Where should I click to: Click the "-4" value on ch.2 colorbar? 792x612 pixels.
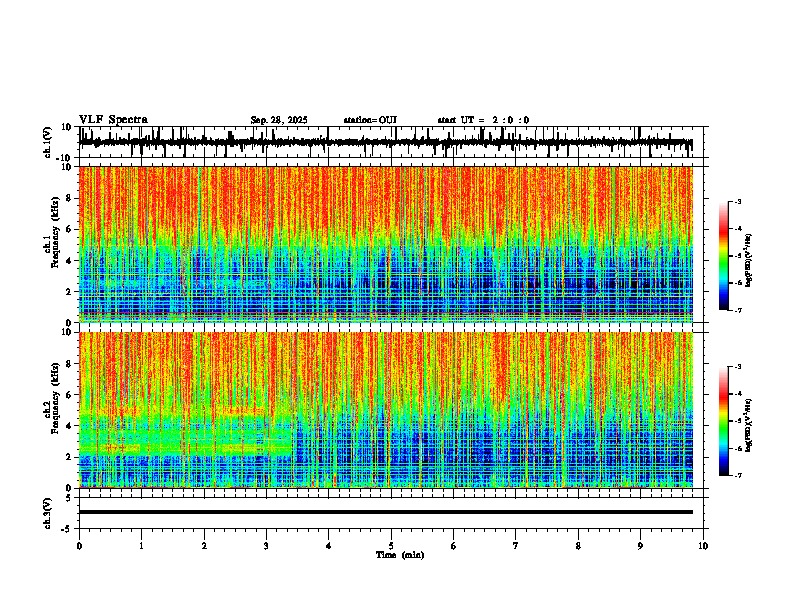coord(737,394)
